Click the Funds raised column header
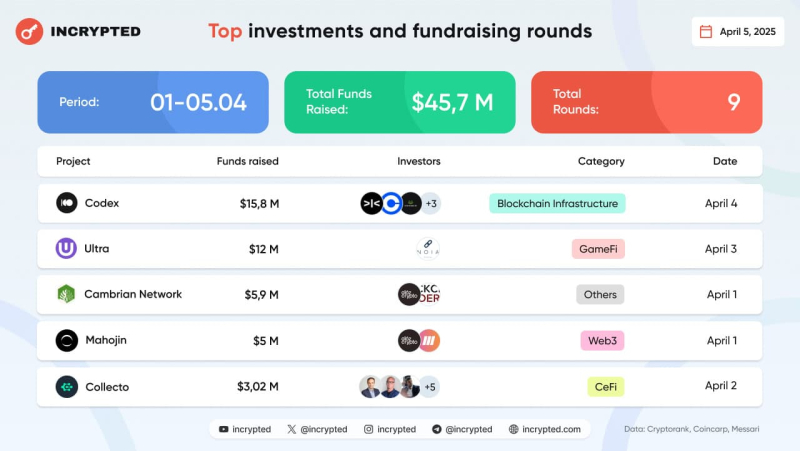Screen dimensions: 800x451 (x=248, y=161)
